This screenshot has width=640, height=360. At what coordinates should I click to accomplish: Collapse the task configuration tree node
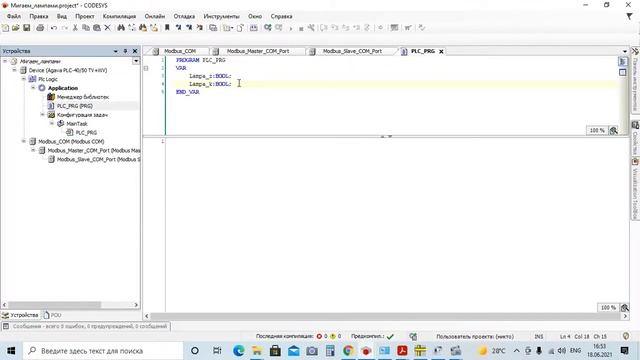tap(42, 115)
